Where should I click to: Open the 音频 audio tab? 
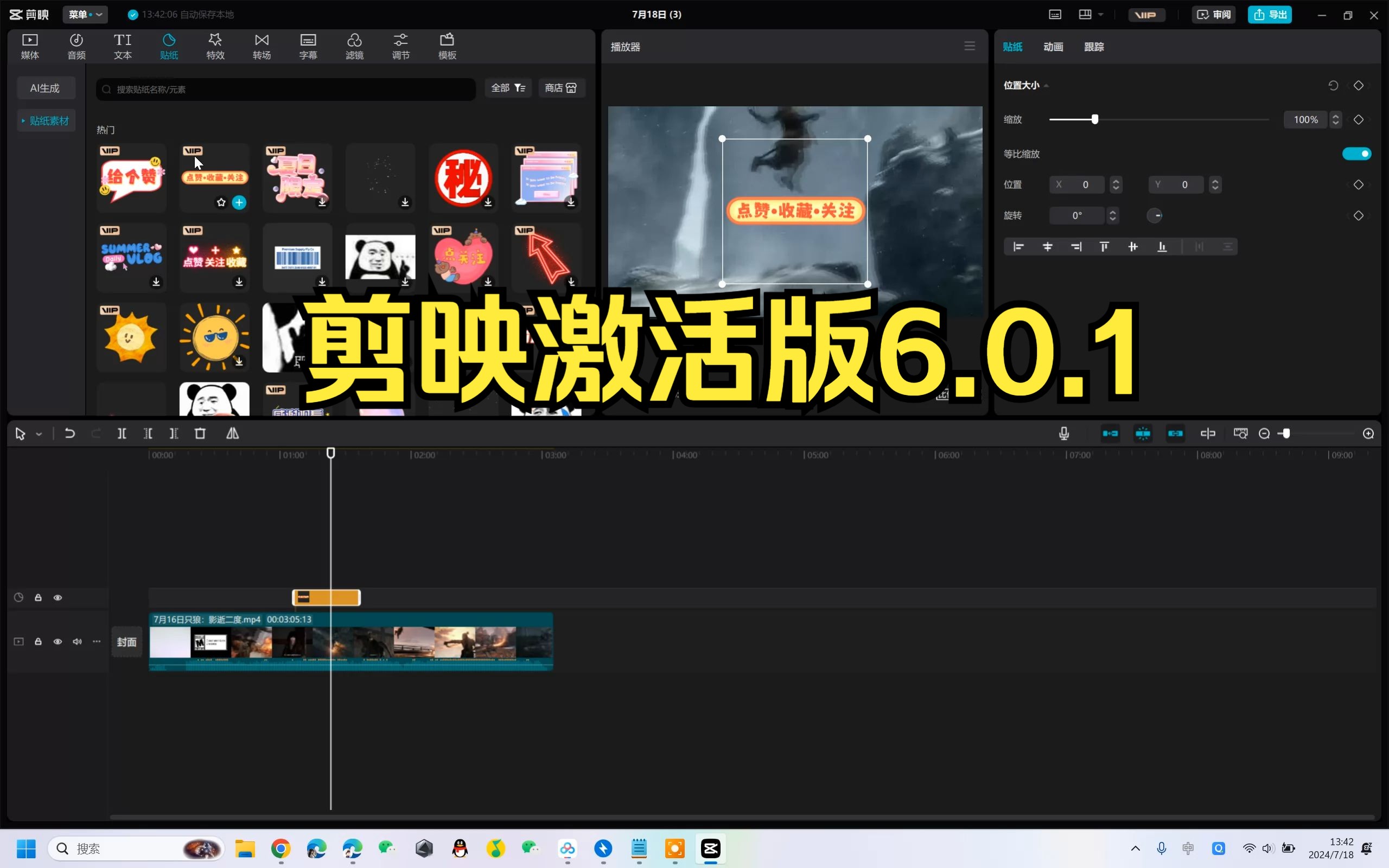click(77, 47)
